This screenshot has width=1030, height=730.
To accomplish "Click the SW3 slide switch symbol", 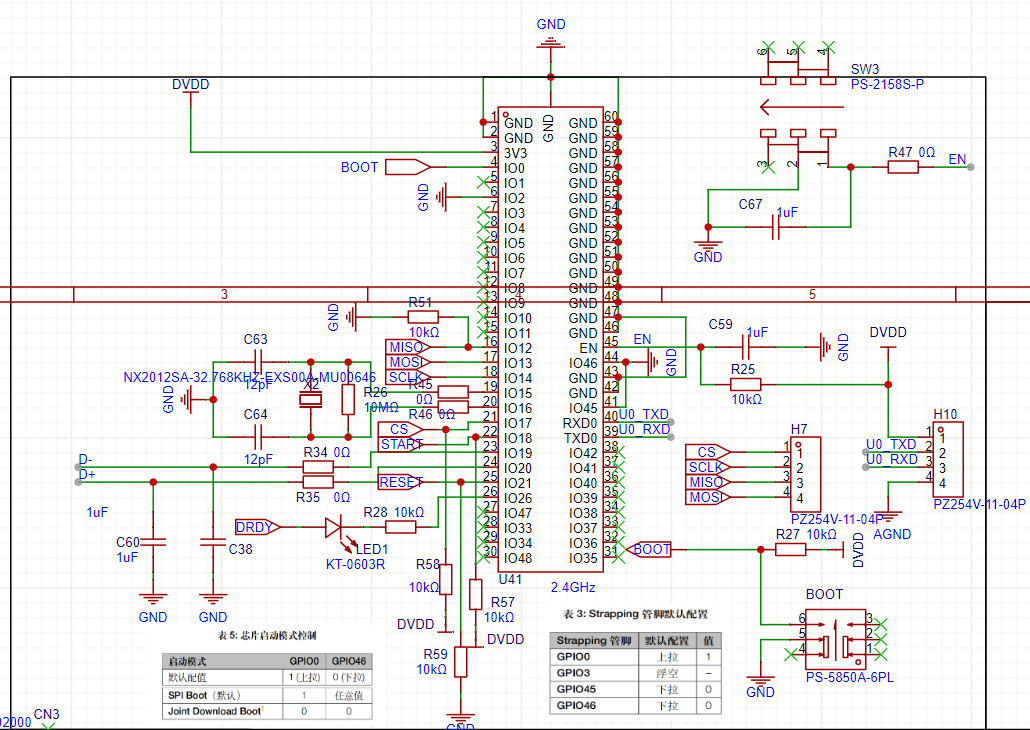I will tap(798, 107).
